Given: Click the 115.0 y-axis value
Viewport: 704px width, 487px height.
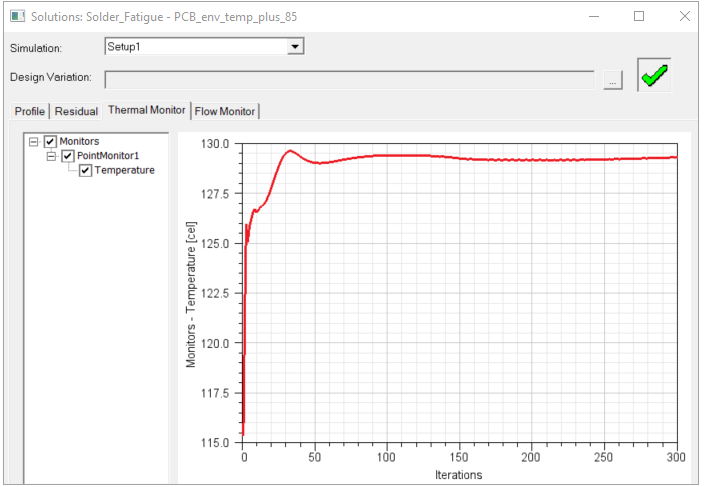Looking at the screenshot, I should coord(215,443).
